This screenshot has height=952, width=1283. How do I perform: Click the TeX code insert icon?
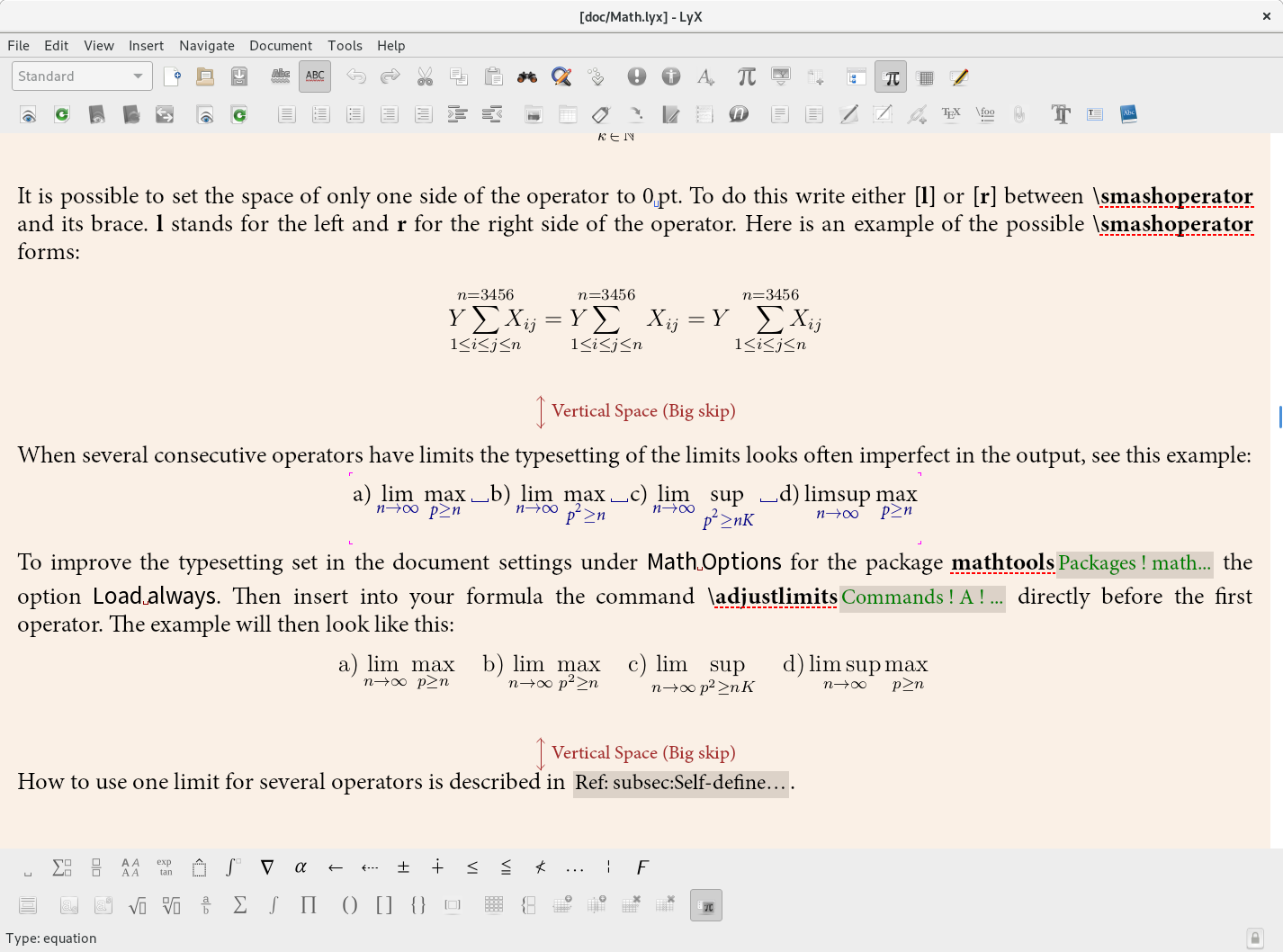click(x=951, y=114)
